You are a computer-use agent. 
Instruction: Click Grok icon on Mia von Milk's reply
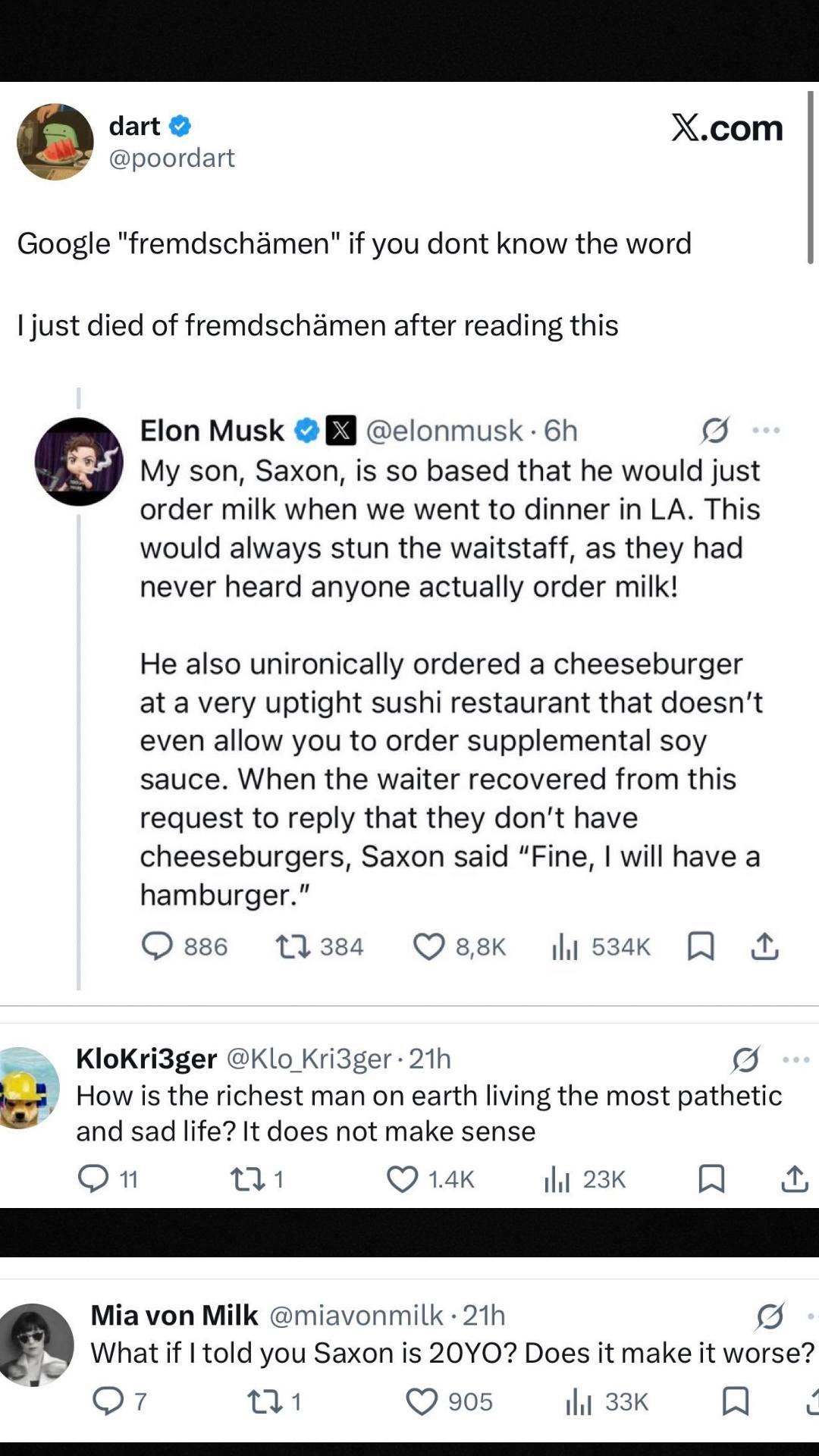pos(770,1316)
